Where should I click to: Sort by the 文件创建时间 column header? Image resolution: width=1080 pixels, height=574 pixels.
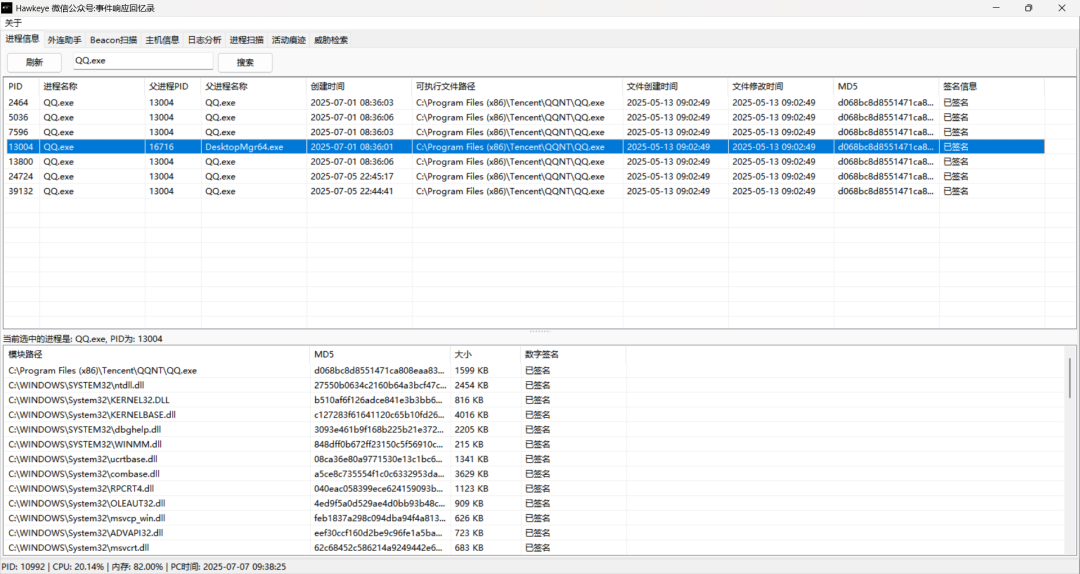pos(675,86)
